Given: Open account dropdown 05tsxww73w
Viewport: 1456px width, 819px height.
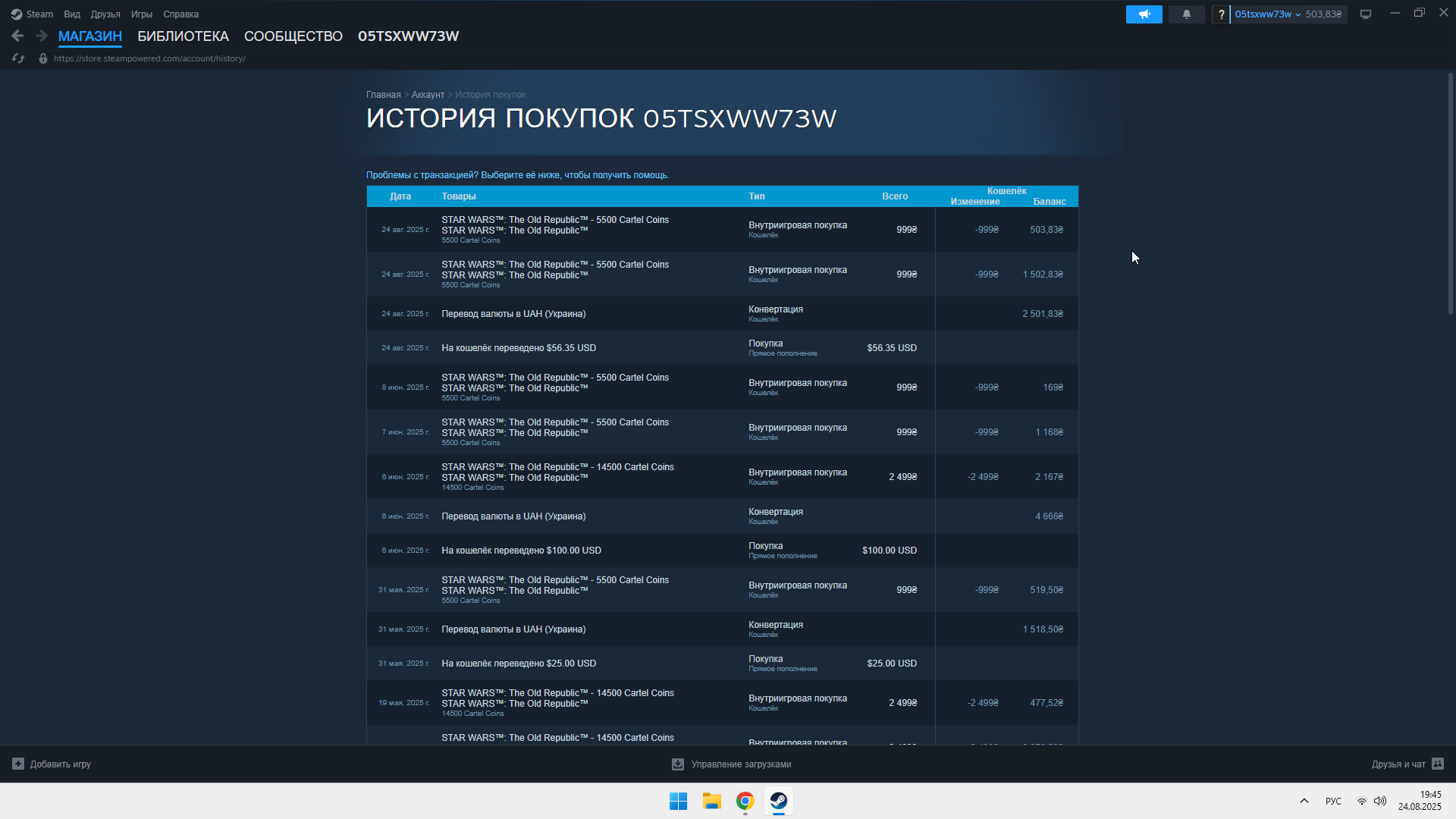Looking at the screenshot, I should click(1267, 14).
